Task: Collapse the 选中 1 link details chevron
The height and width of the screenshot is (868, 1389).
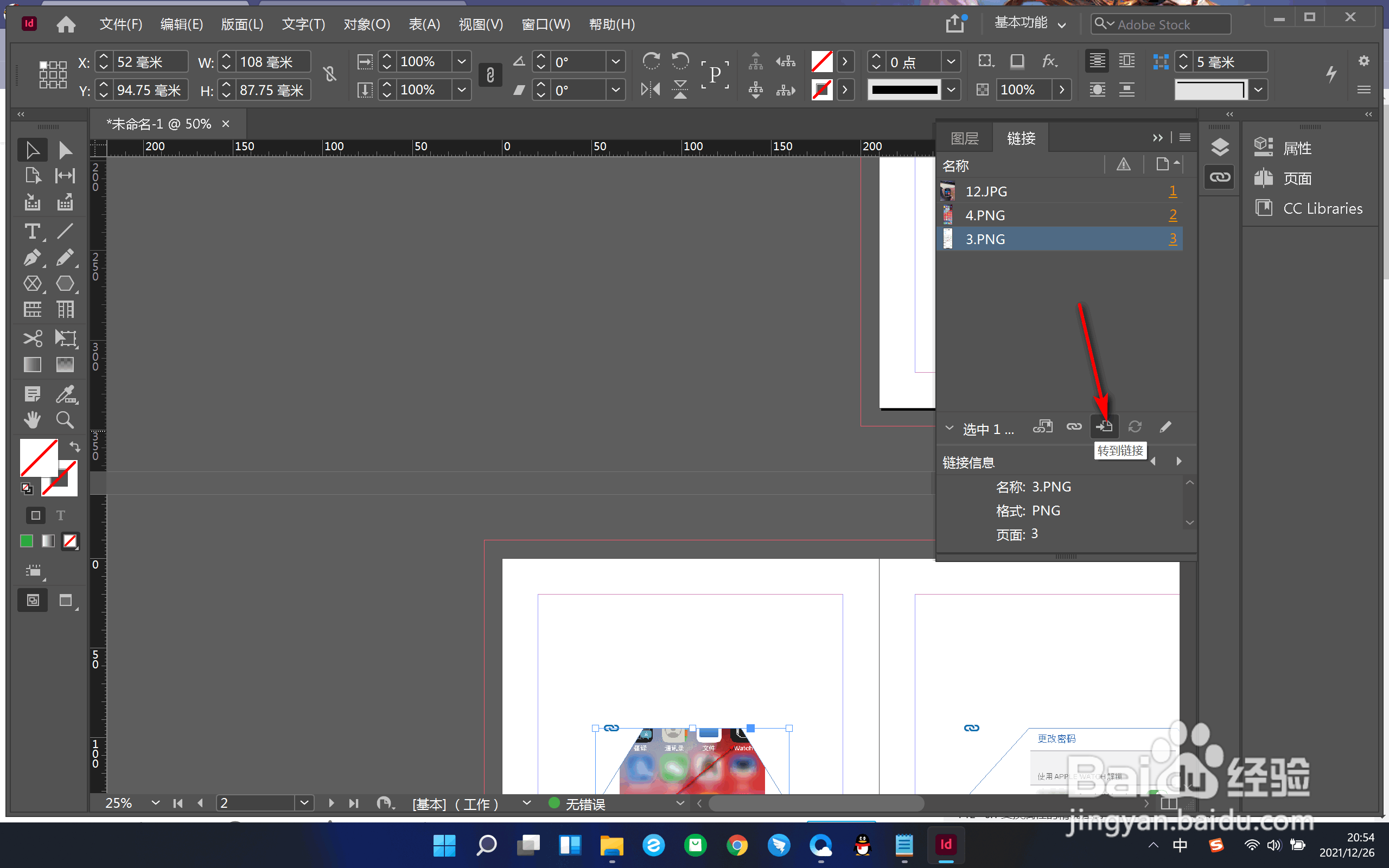Action: (x=950, y=427)
